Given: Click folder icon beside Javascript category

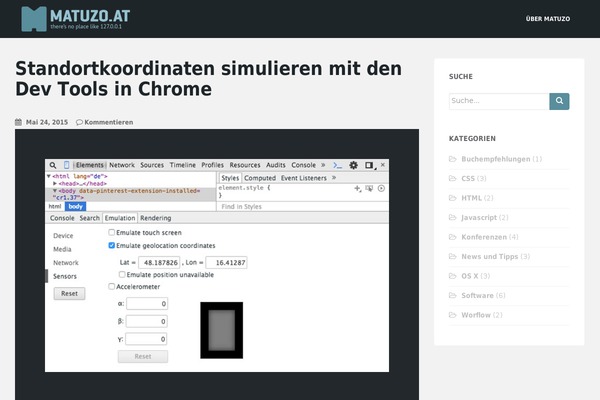Looking at the screenshot, I should click(453, 217).
